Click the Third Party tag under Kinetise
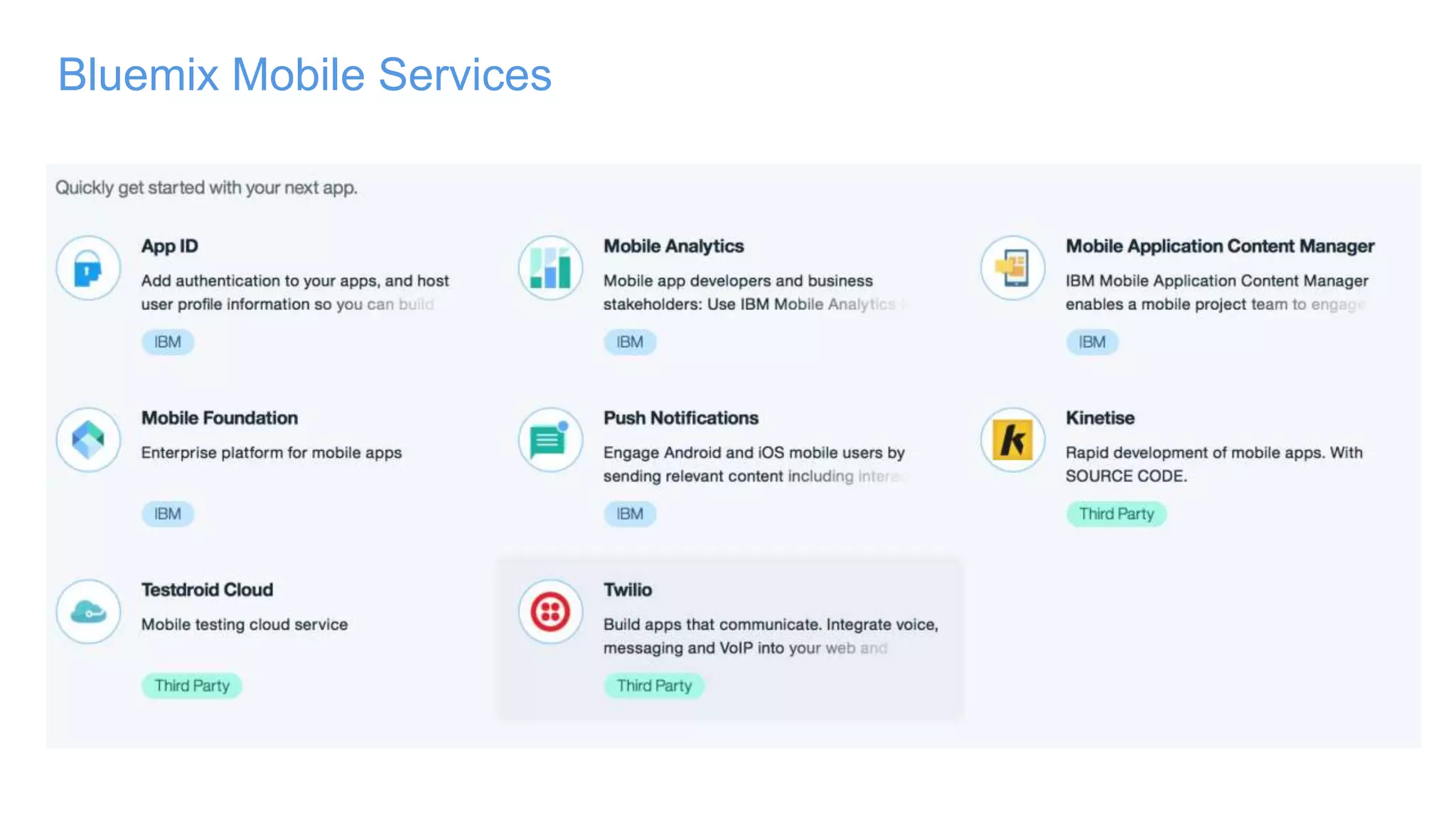This screenshot has width=1456, height=819. (1116, 514)
